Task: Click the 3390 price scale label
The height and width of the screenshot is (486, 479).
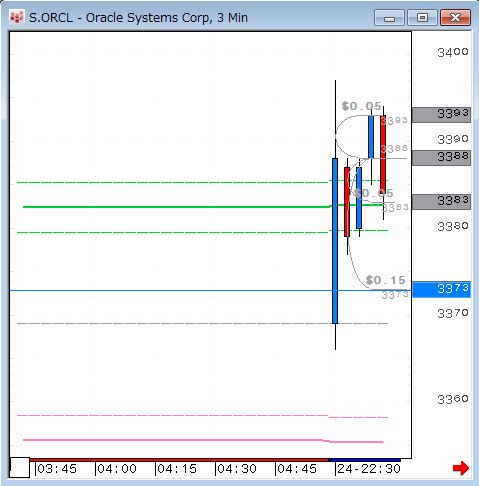Action: point(453,139)
